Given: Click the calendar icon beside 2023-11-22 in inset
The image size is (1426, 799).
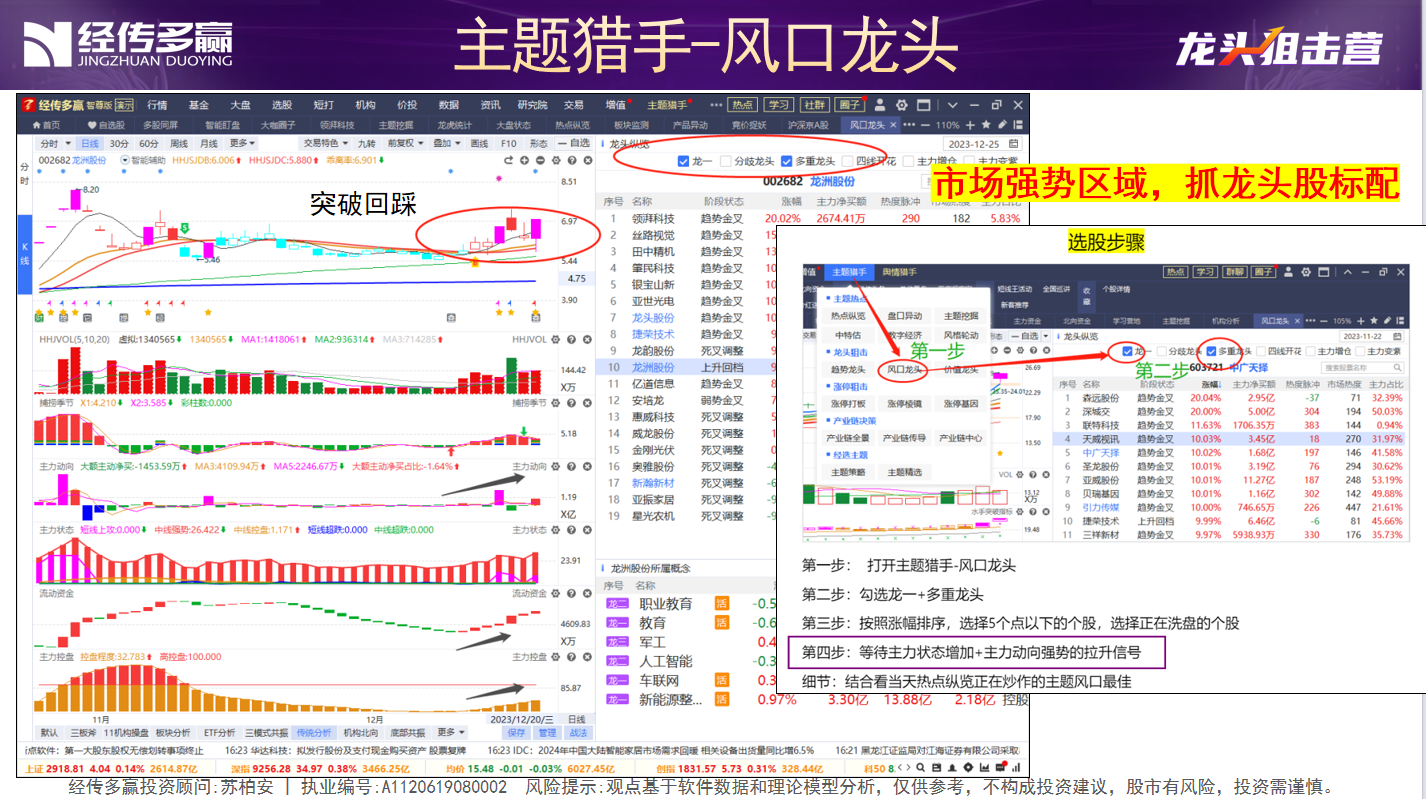Looking at the screenshot, I should coord(1397,336).
